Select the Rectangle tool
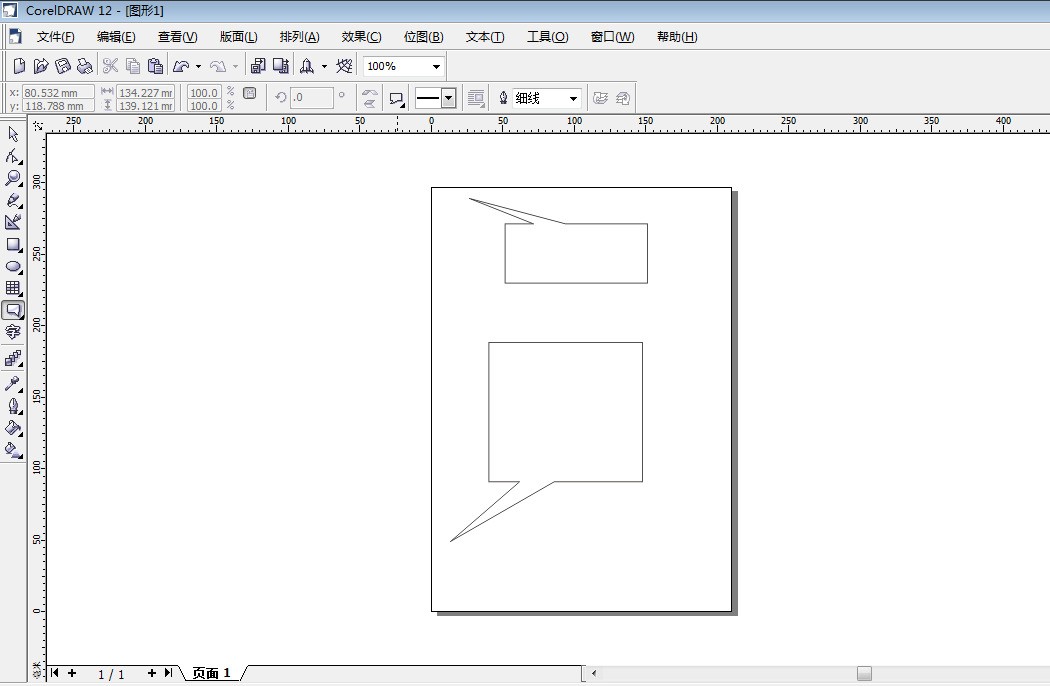Viewport: 1050px width, 686px height. point(13,244)
